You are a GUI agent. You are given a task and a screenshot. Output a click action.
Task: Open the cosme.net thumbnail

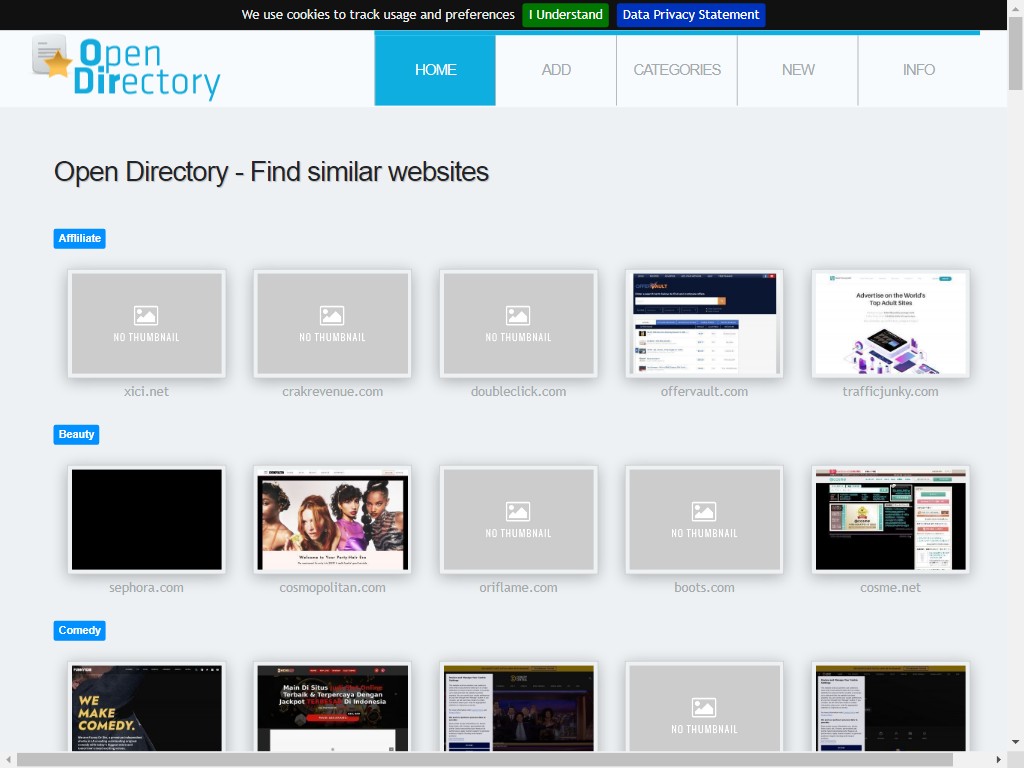click(890, 519)
